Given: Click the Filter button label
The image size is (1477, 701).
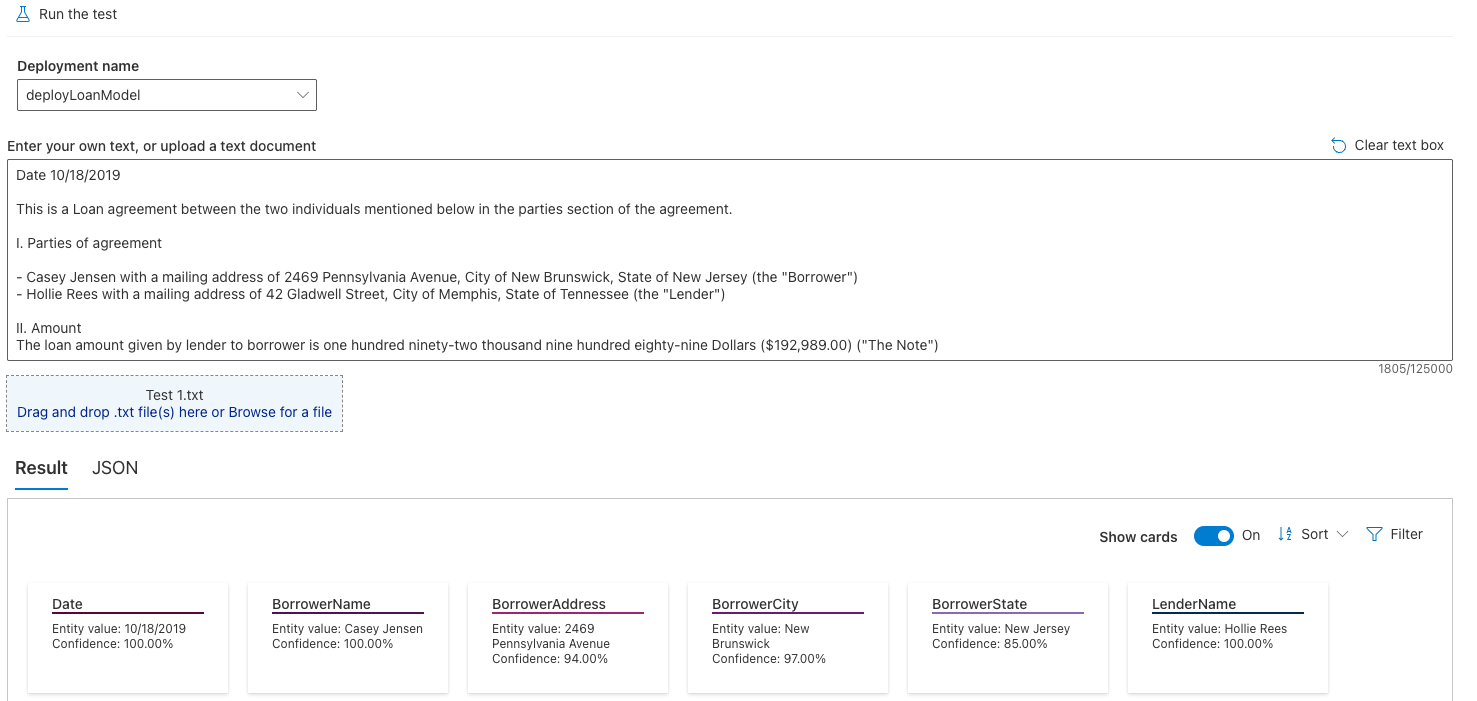Looking at the screenshot, I should 1406,534.
